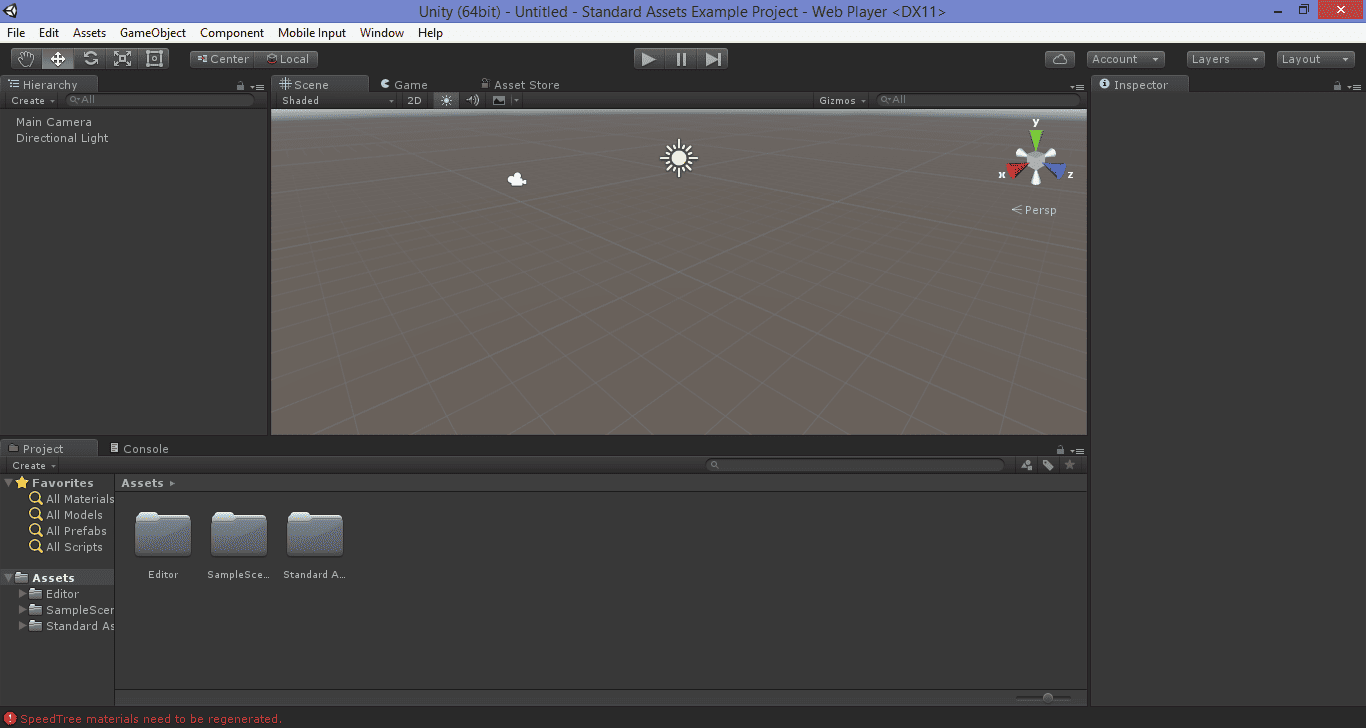
Task: Expand the SampleScenes folder in tree
Action: coord(23,610)
